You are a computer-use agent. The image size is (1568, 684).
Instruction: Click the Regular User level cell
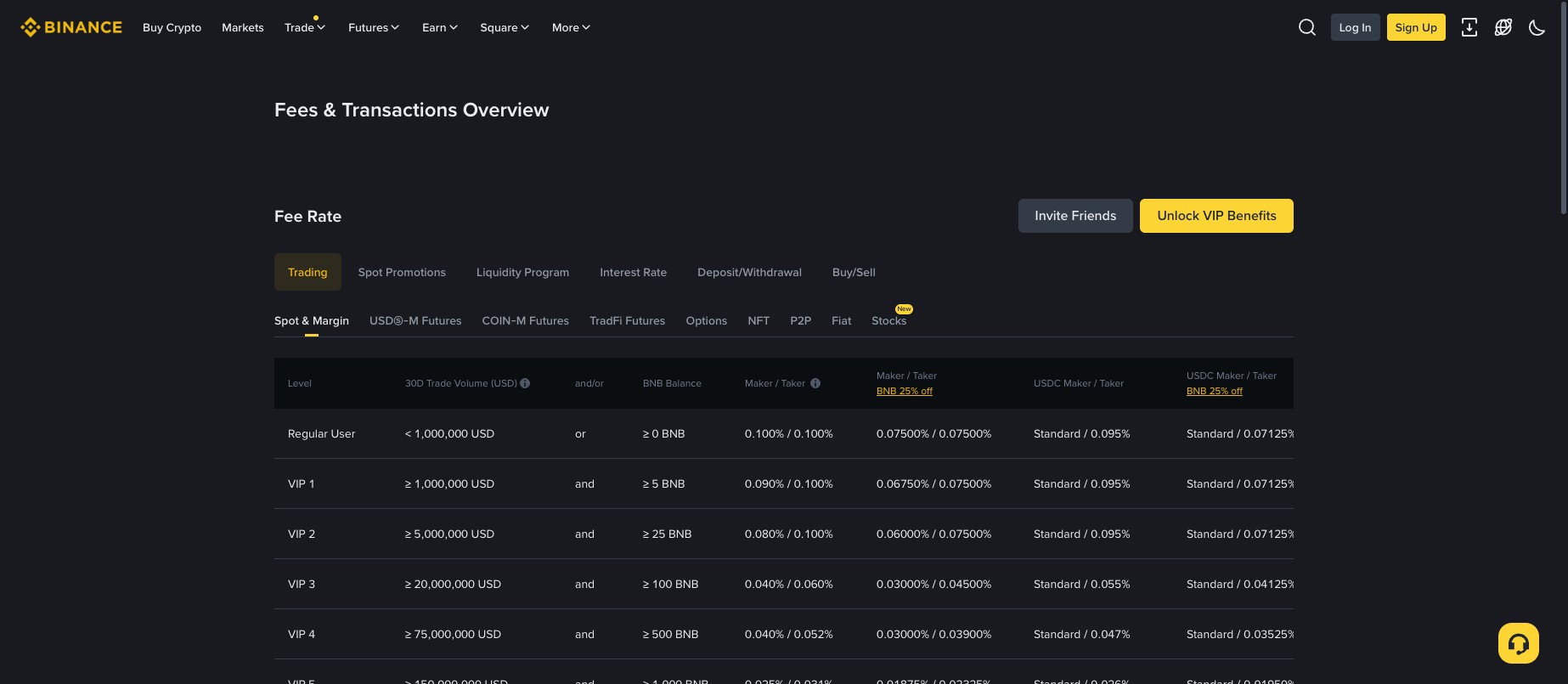click(x=321, y=433)
